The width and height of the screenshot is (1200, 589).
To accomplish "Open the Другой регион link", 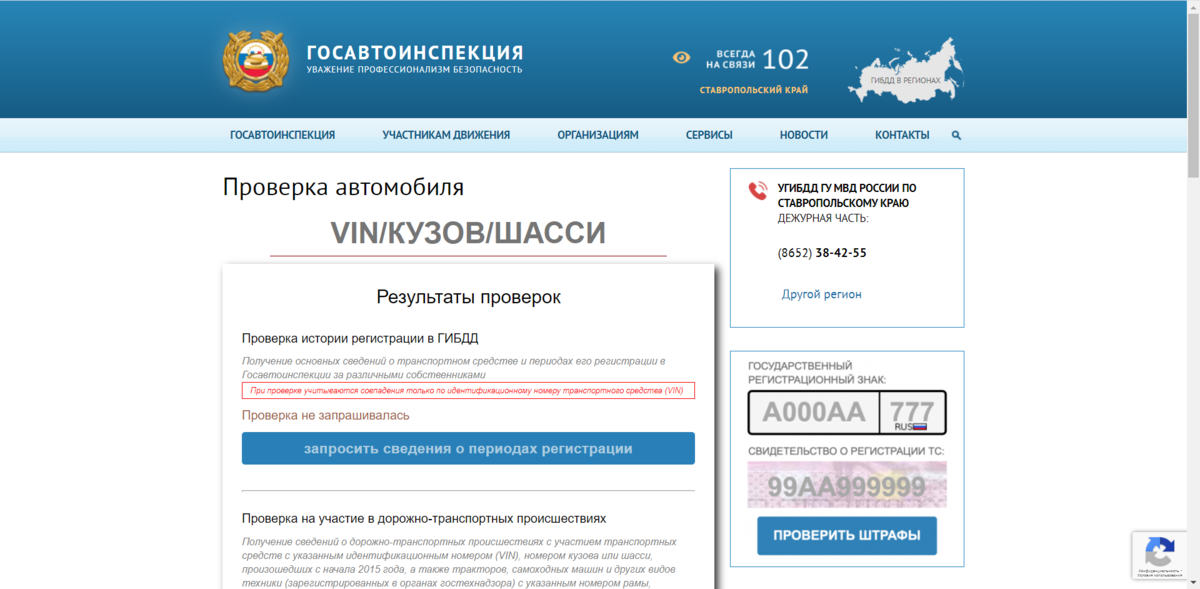I will tap(821, 294).
